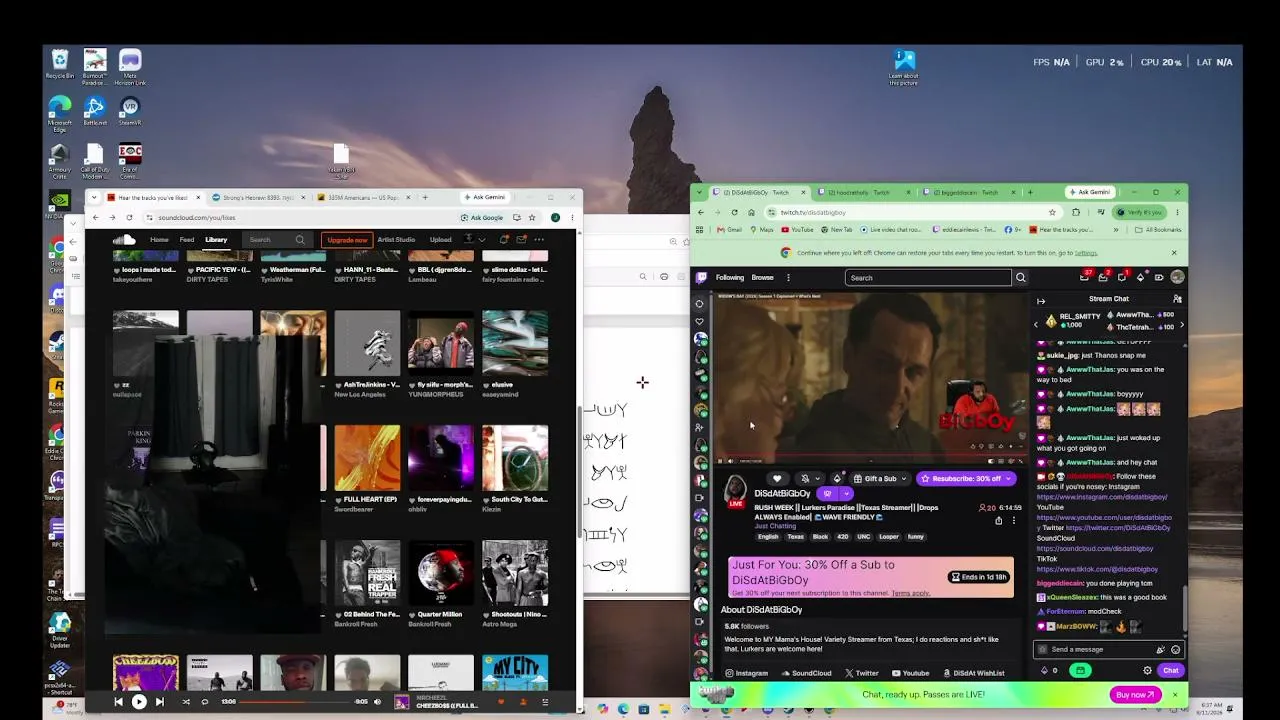Share the DiSdAtBiGbOy stream
The image size is (1280, 720).
click(x=999, y=521)
